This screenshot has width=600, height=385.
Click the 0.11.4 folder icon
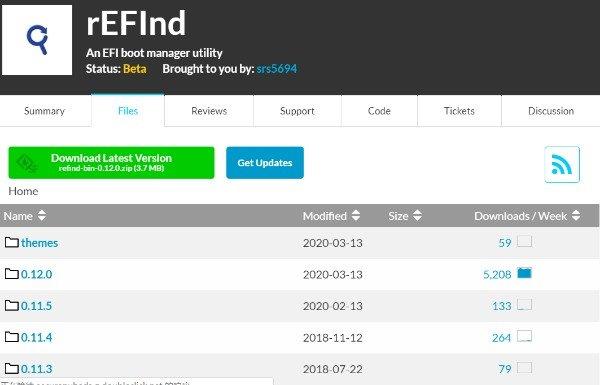(x=12, y=337)
